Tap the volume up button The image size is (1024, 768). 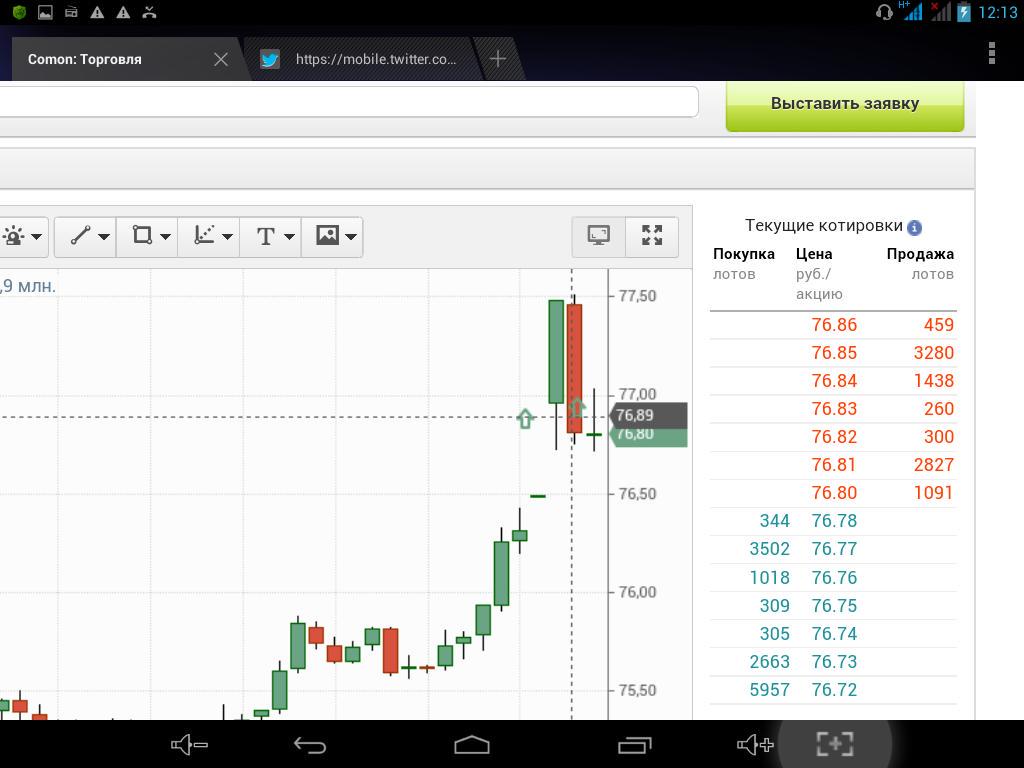click(x=756, y=744)
